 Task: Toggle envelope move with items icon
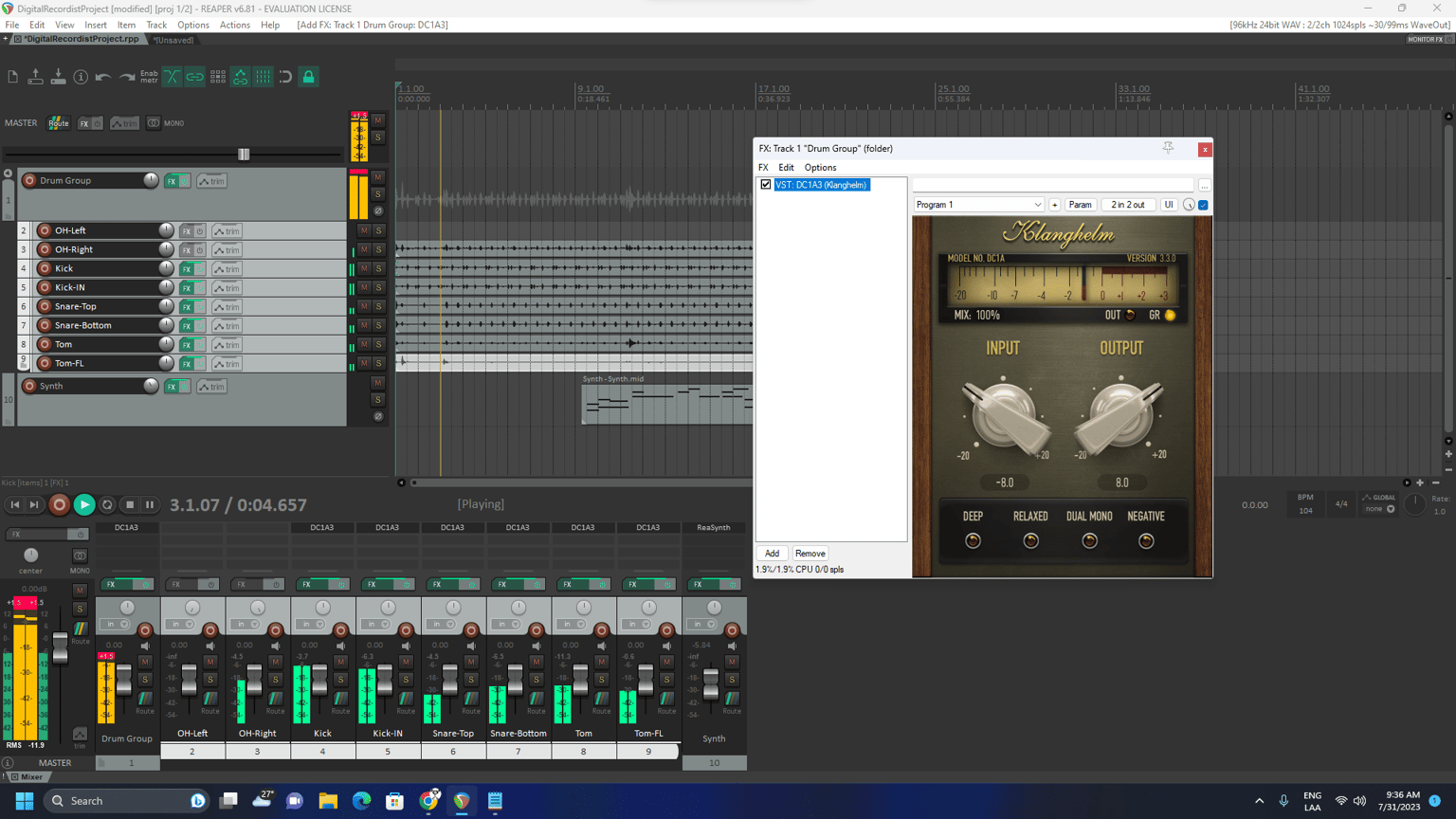point(240,77)
